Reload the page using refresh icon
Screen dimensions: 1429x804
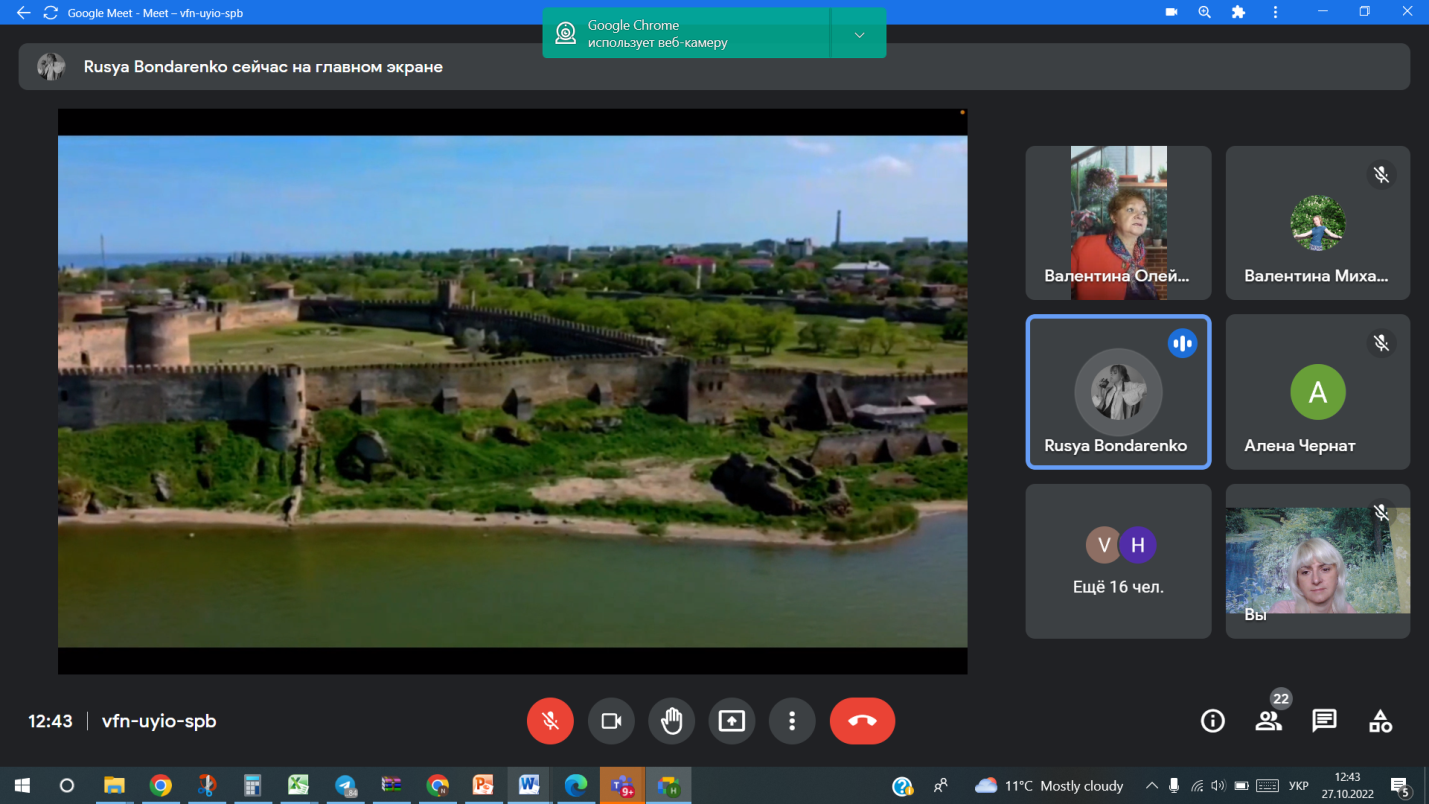[50, 13]
